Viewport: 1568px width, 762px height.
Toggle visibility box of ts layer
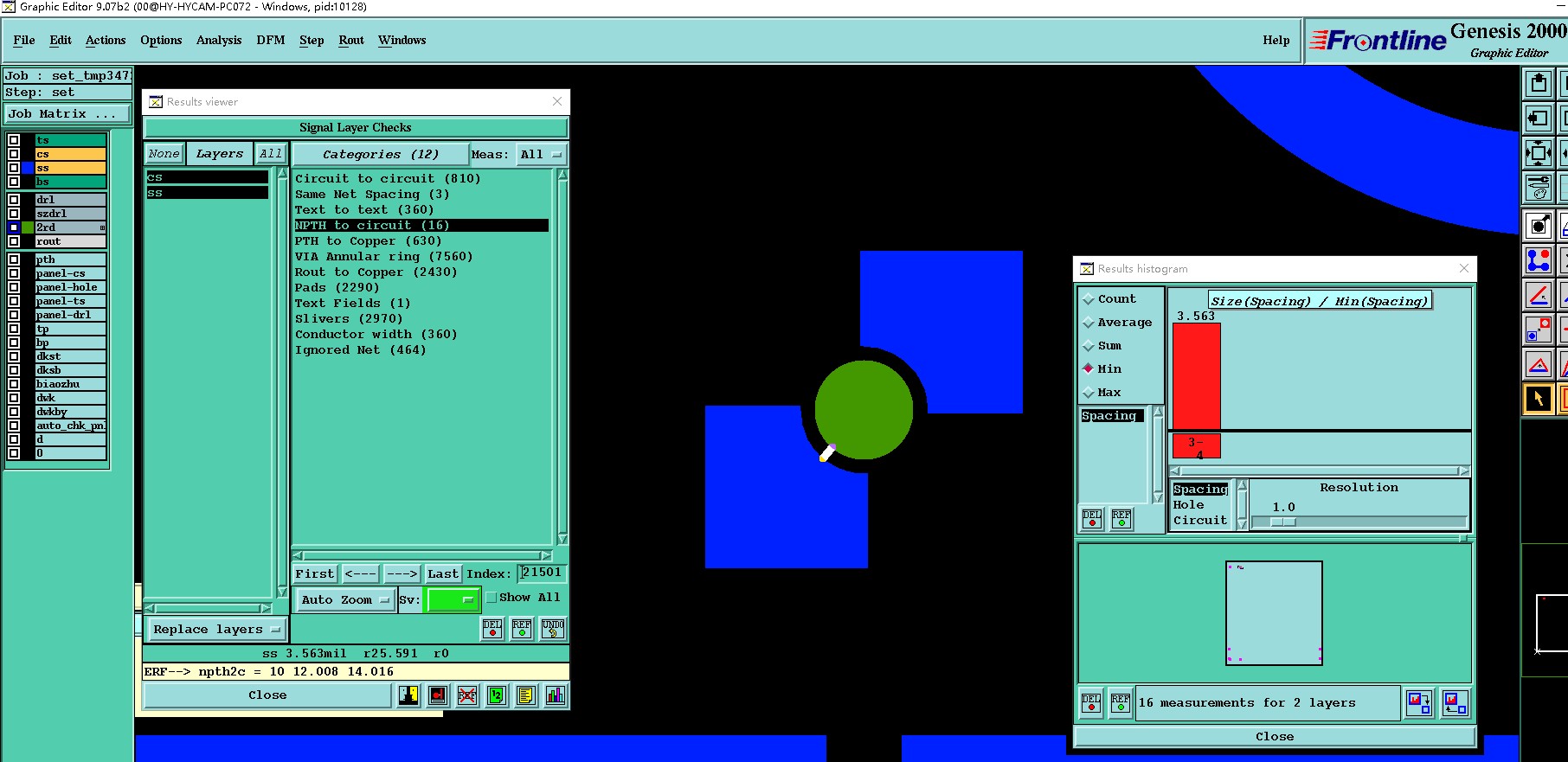(x=14, y=140)
